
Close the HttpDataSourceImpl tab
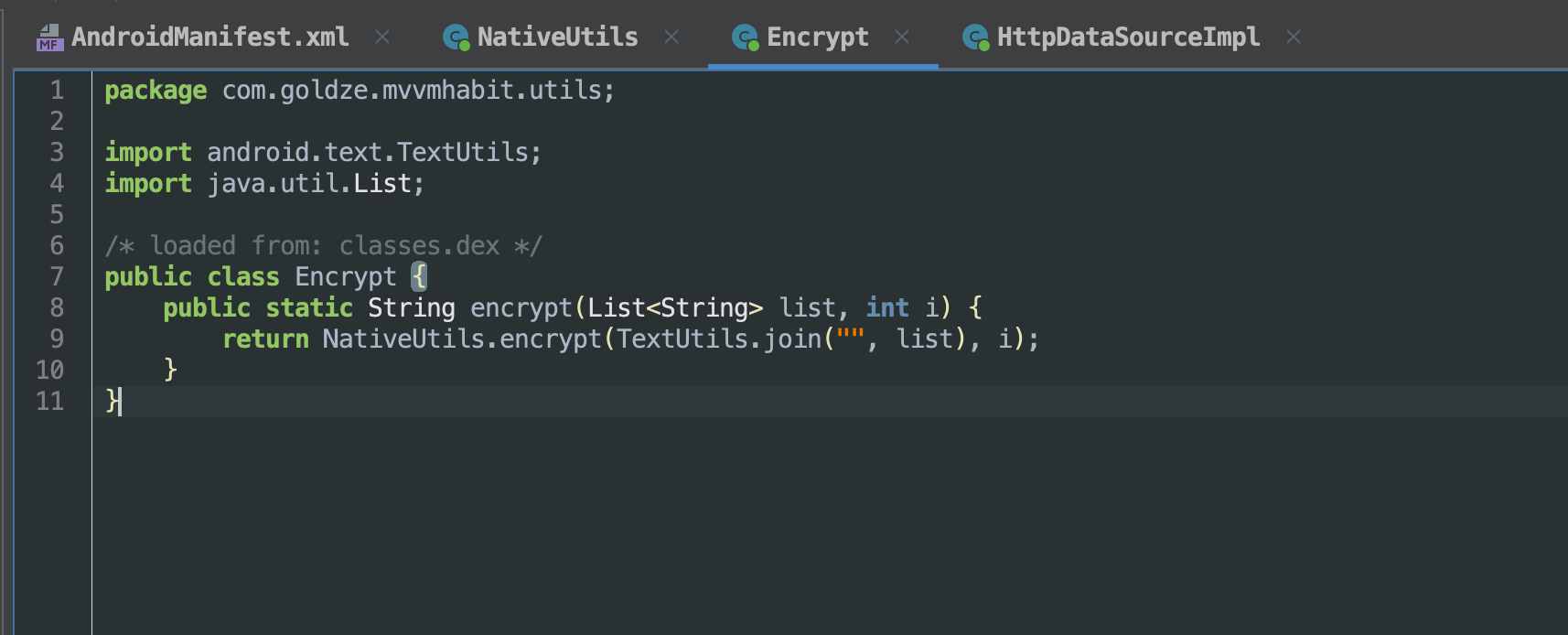pyautogui.click(x=1293, y=38)
